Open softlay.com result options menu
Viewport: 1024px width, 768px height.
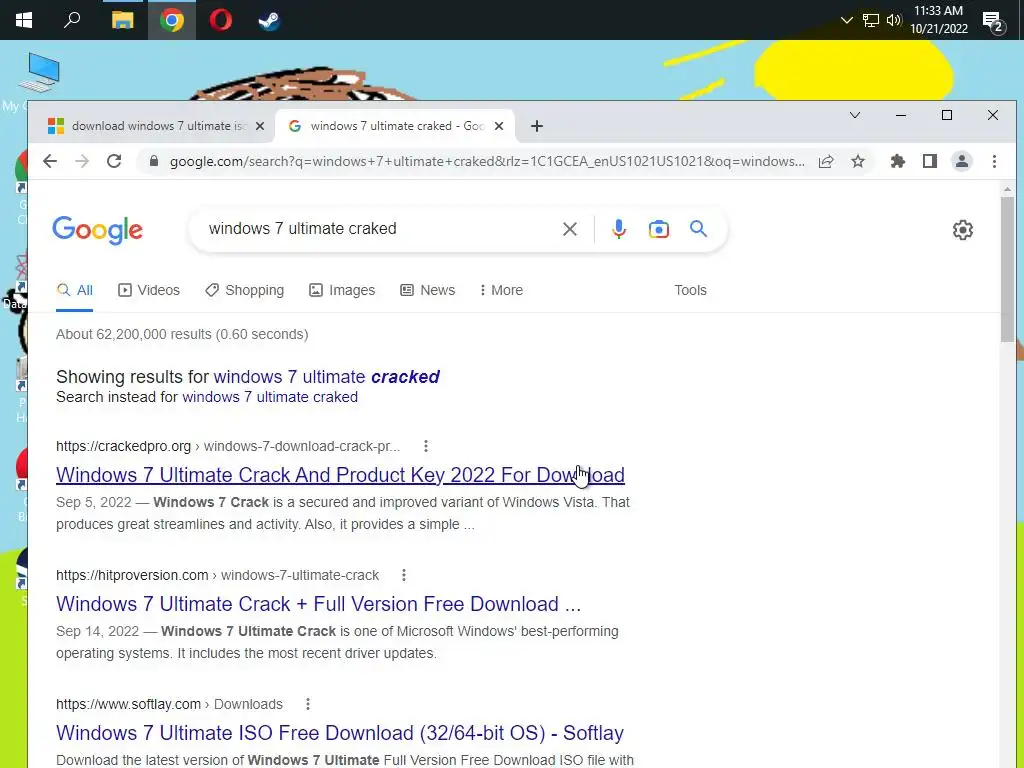(x=308, y=704)
